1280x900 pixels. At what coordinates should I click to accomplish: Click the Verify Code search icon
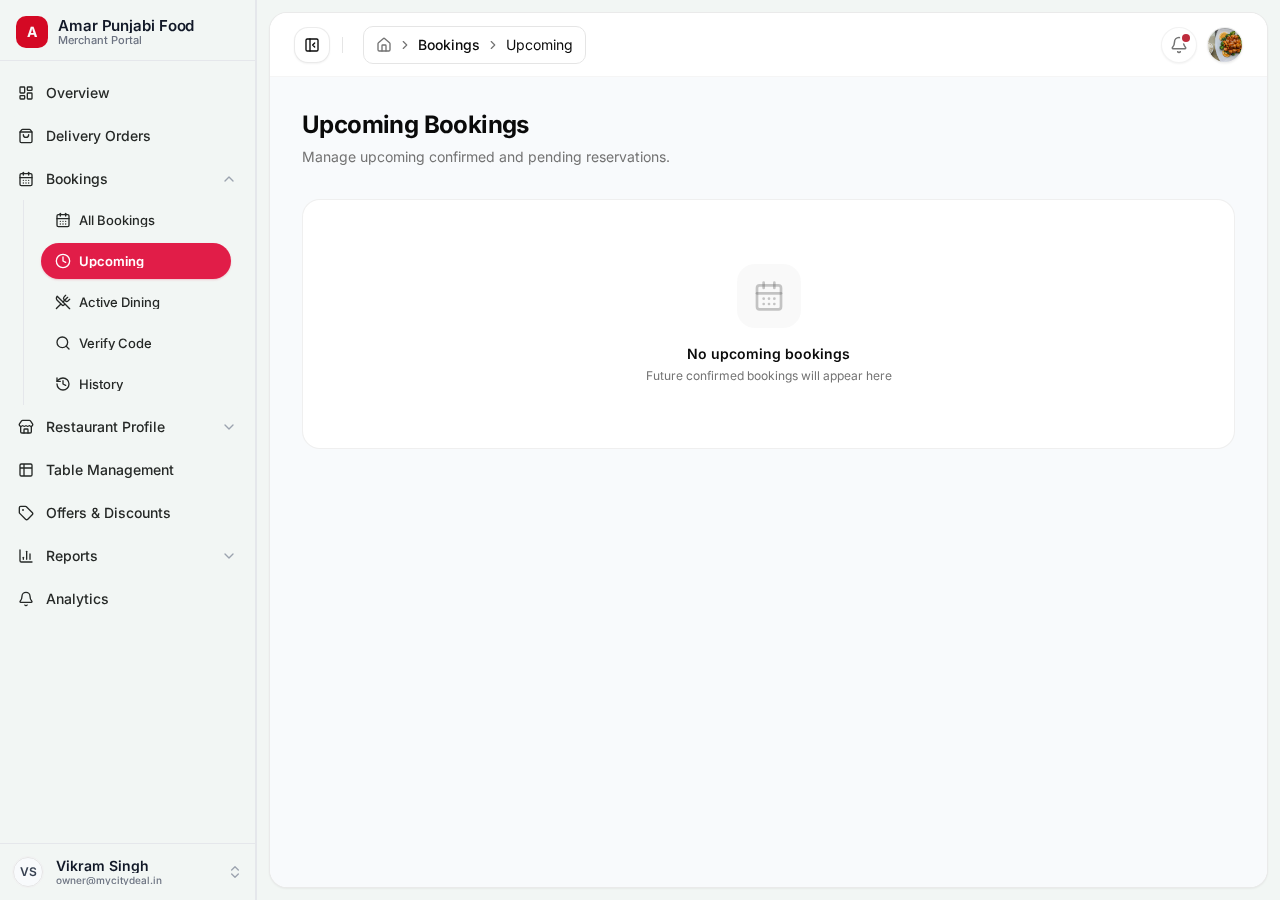[x=63, y=343]
